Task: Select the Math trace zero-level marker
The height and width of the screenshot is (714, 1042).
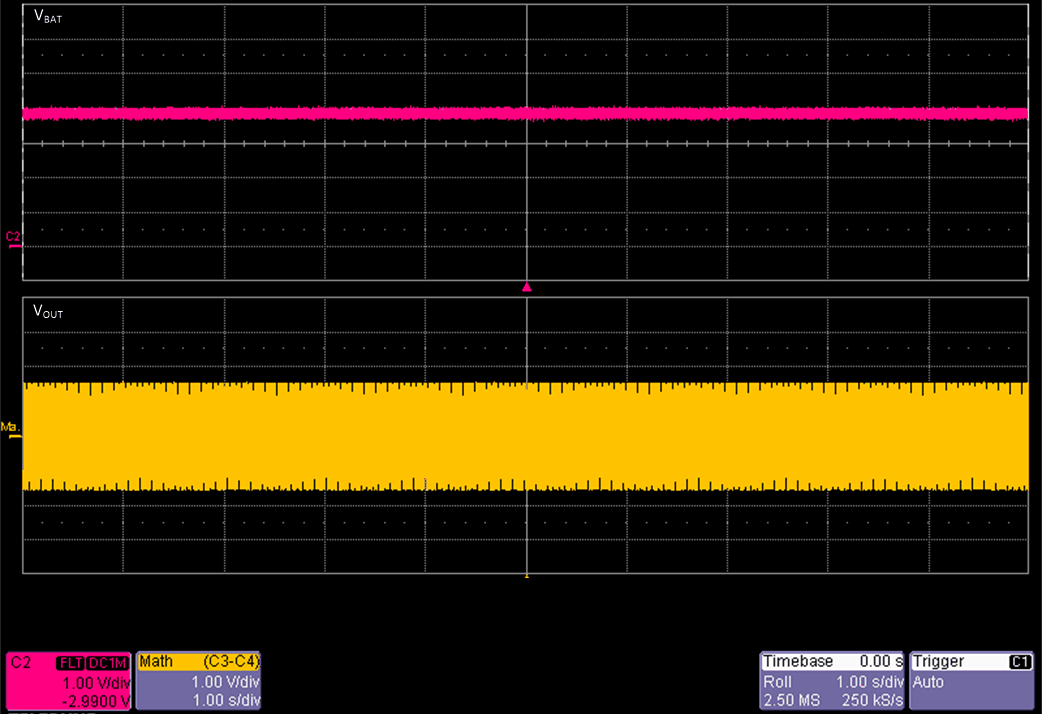Action: 11,430
